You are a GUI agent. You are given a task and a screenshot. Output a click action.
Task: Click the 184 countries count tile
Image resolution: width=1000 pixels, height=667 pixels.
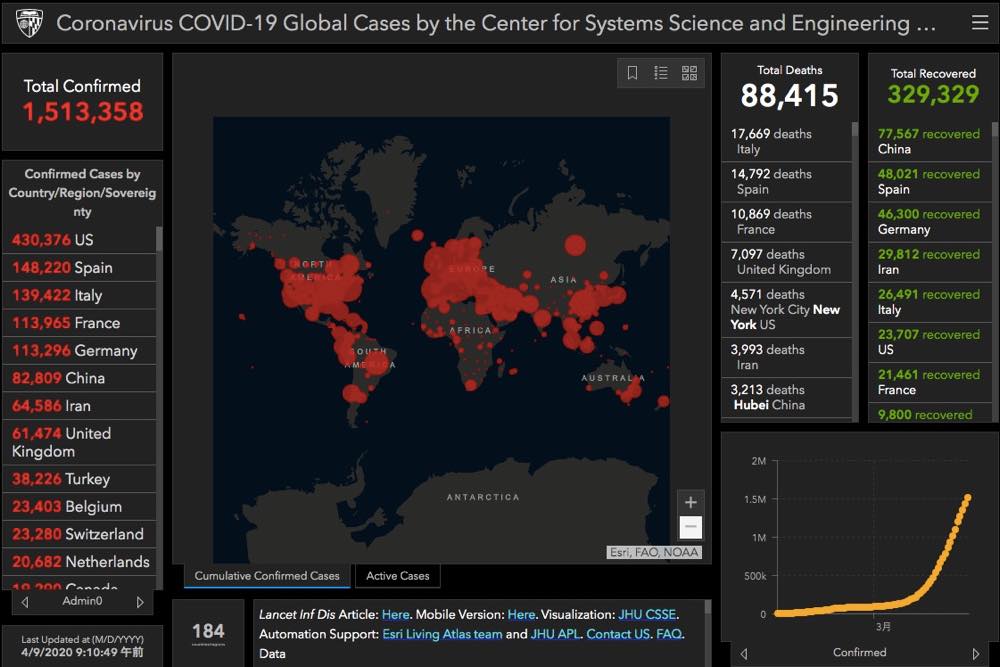tap(209, 633)
